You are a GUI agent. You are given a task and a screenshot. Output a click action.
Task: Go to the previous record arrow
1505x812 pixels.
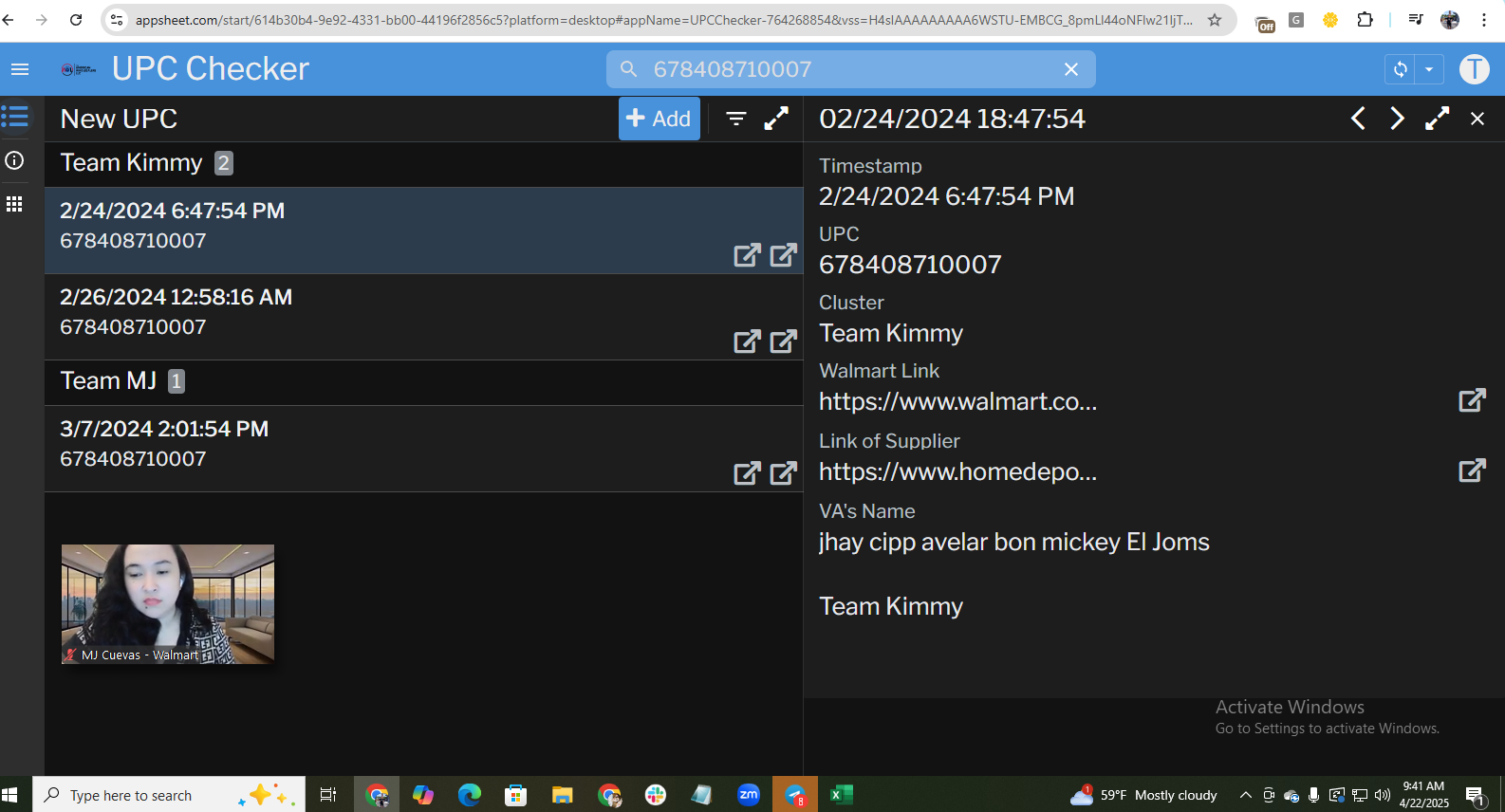click(x=1358, y=119)
